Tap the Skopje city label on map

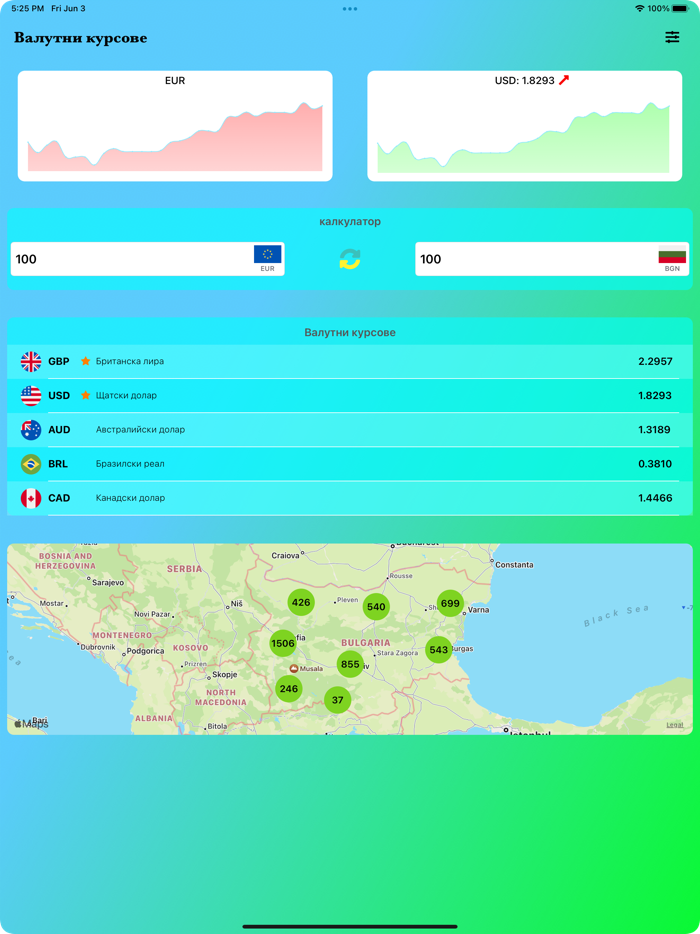coord(225,675)
